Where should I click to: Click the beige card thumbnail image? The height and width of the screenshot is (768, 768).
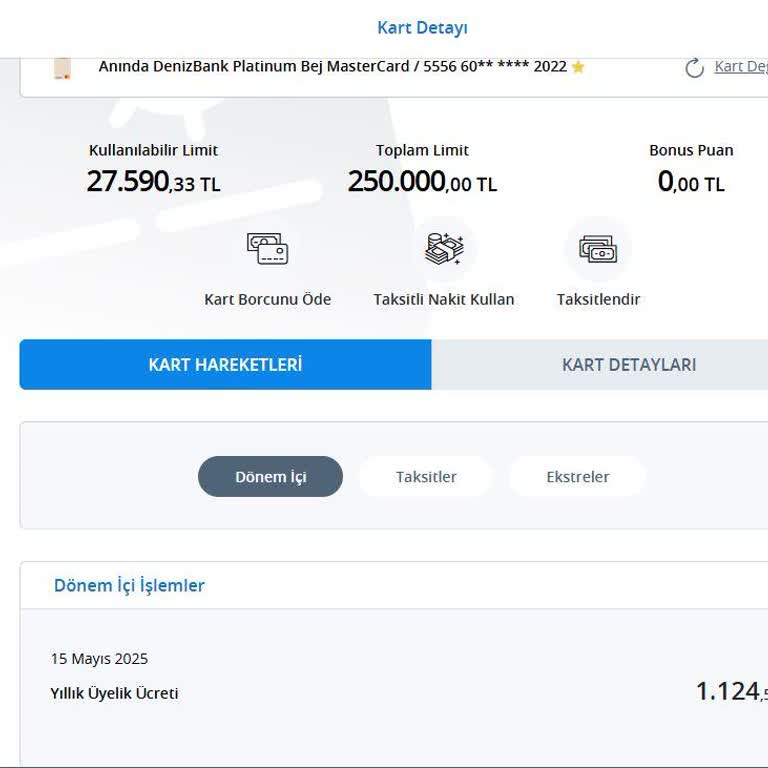click(62, 68)
